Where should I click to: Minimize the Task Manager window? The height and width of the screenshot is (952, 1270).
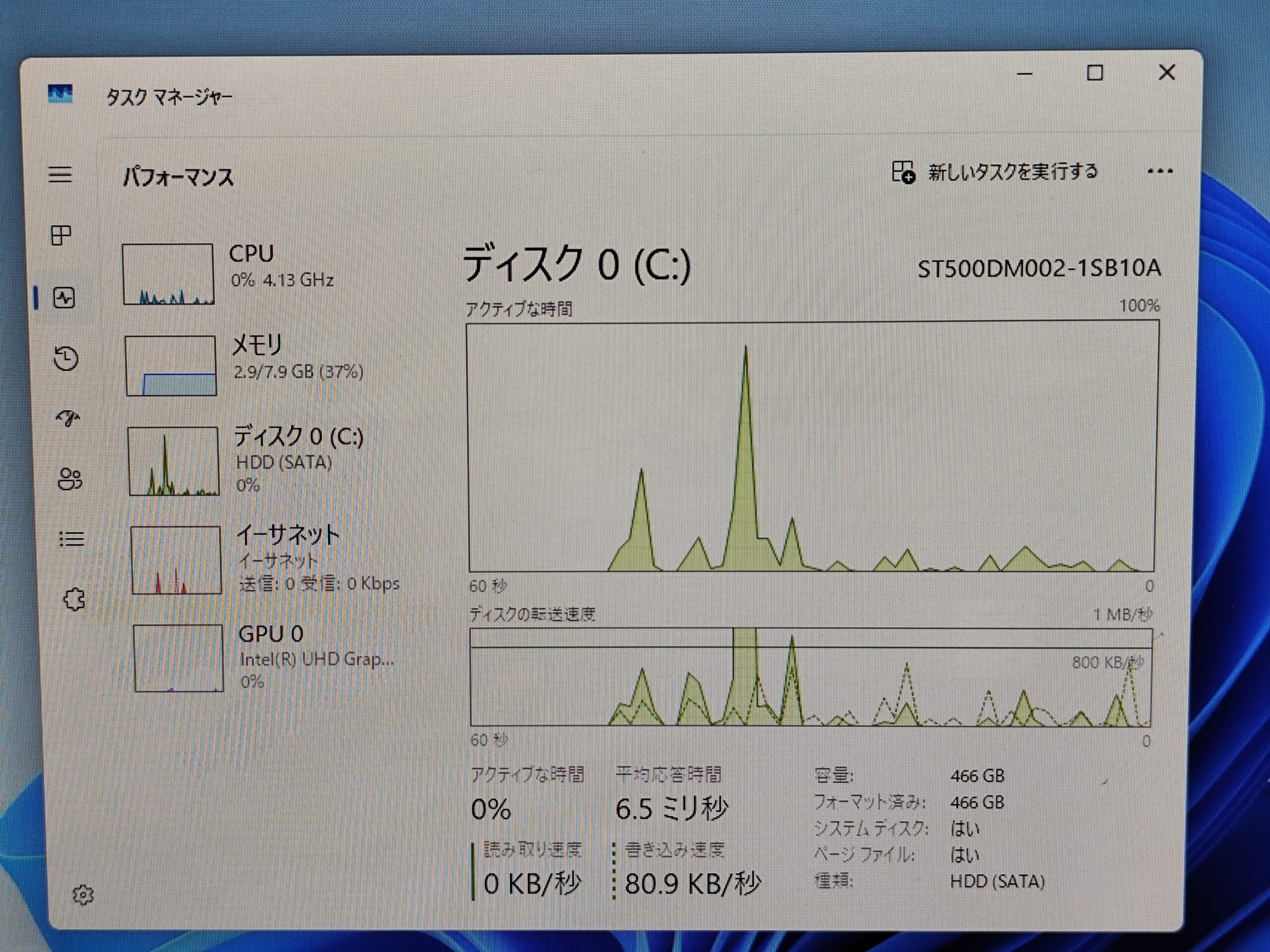[1025, 73]
